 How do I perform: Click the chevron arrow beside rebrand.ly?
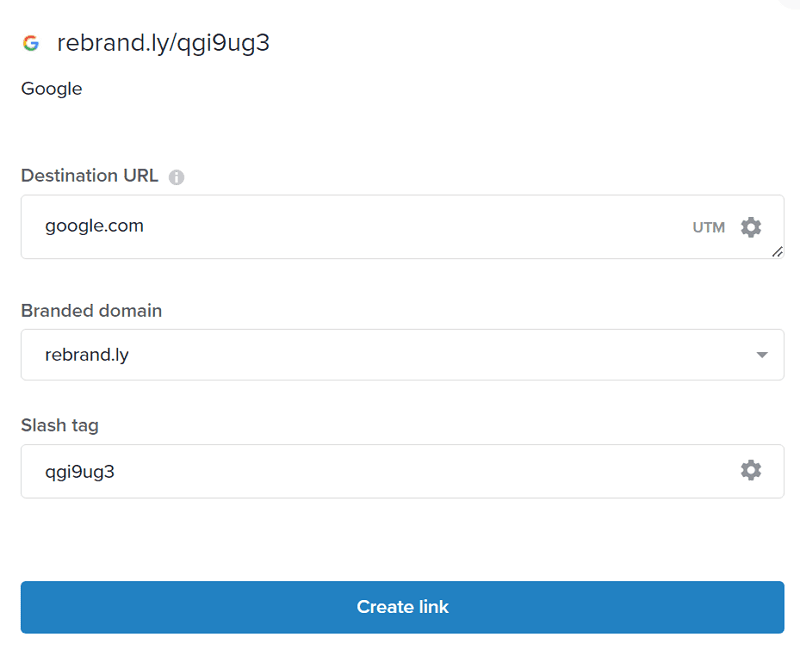tap(761, 354)
